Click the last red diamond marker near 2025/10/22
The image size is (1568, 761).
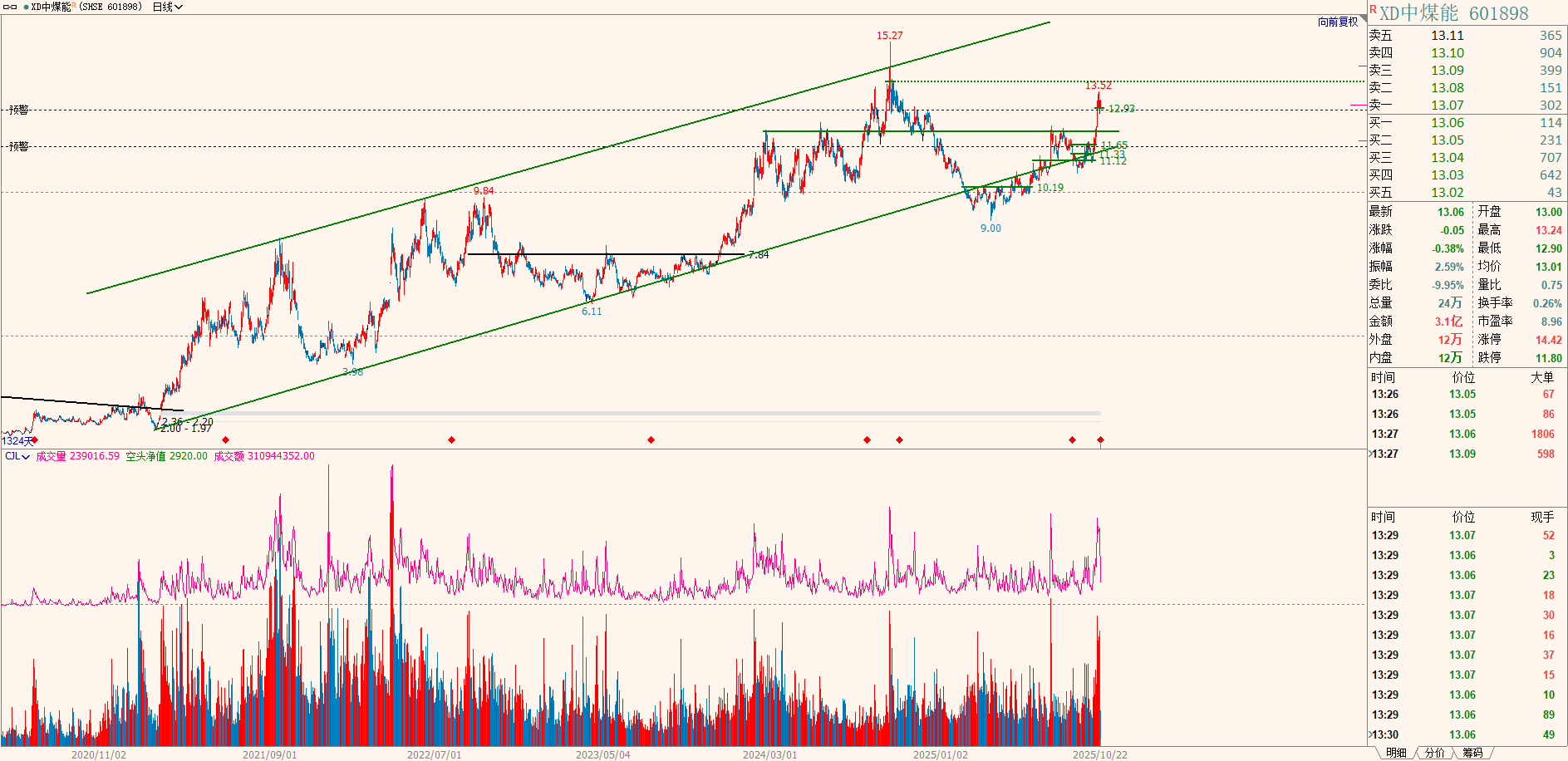[1100, 439]
